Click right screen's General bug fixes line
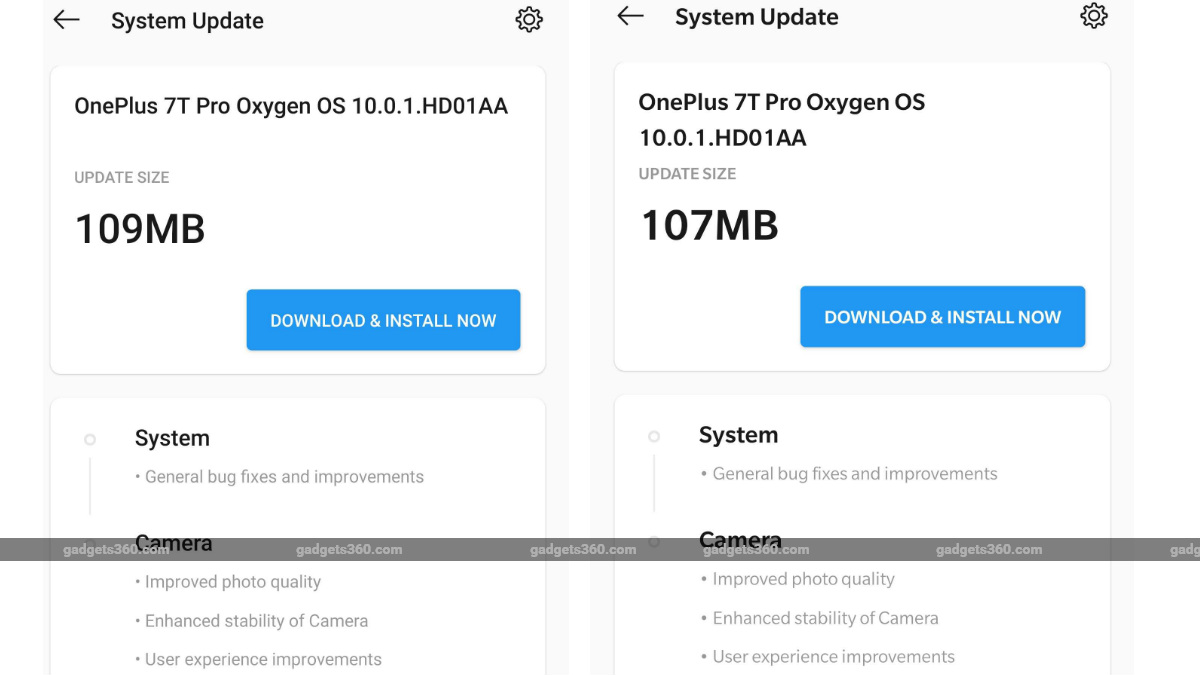The height and width of the screenshot is (675, 1200). 849,474
